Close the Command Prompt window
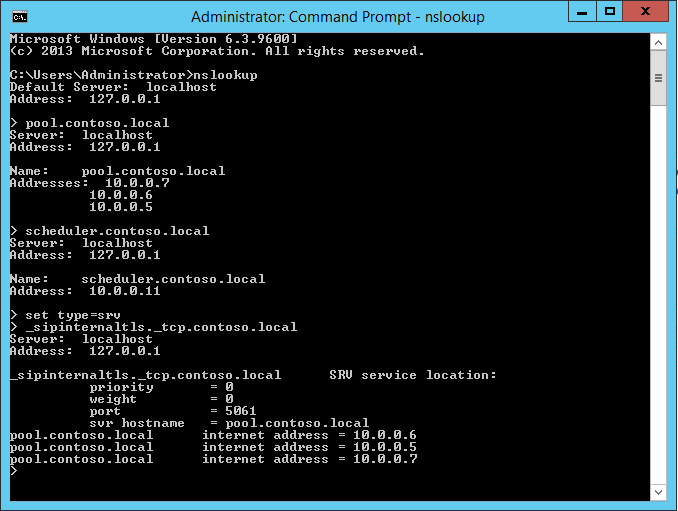Screen dimensions: 678x511 pyautogui.click(x=646, y=11)
